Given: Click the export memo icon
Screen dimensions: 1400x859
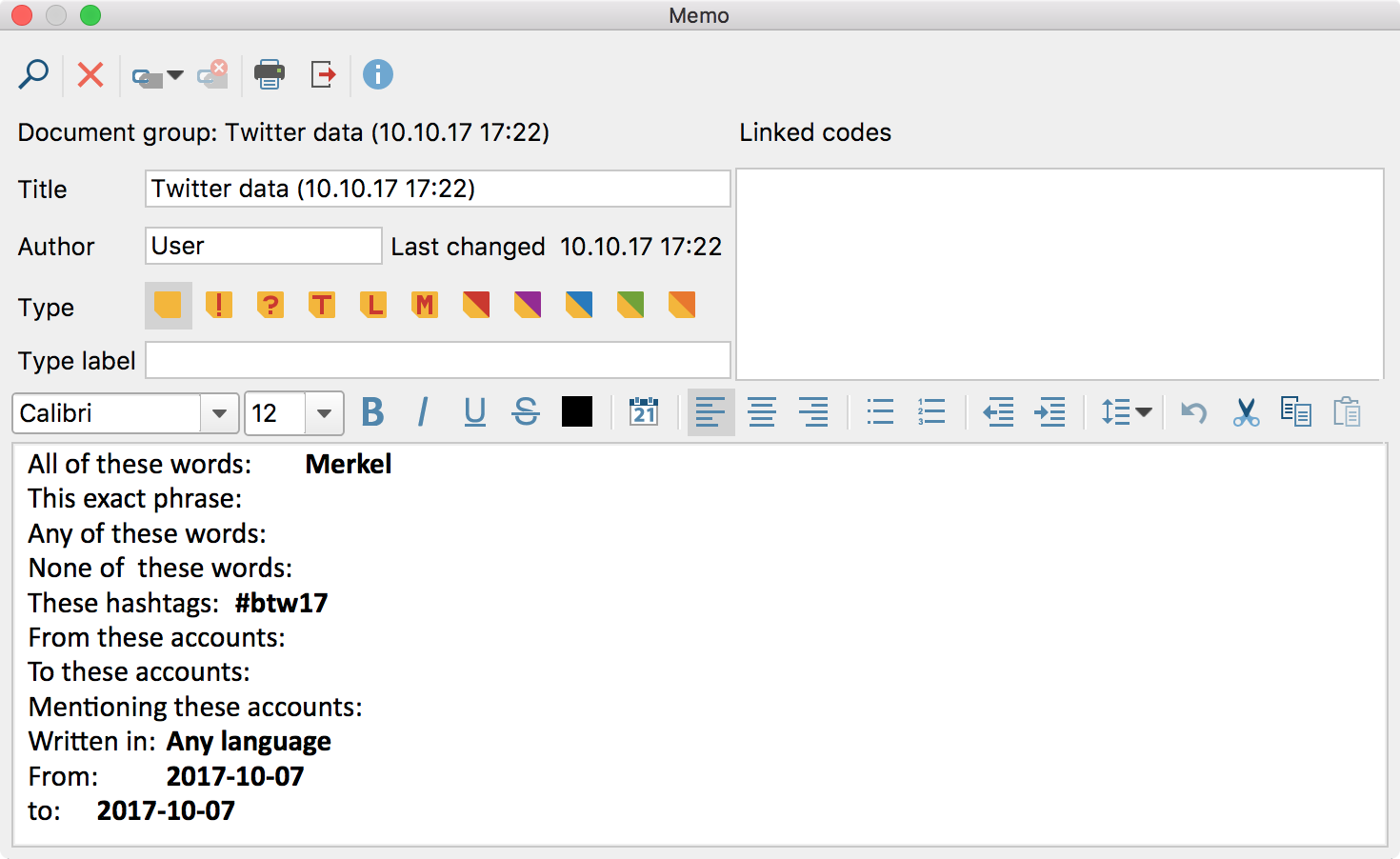Looking at the screenshot, I should [324, 74].
